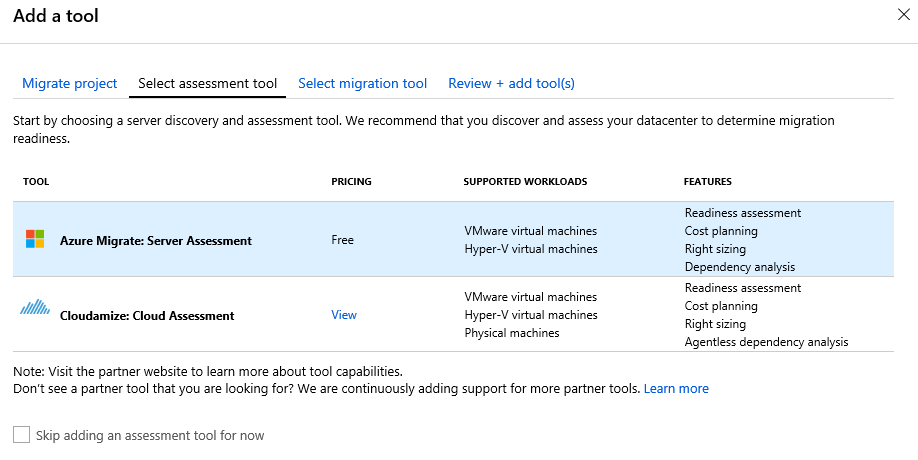Tick Skip adding an assessment tool checkbox
Image resolution: width=918 pixels, height=460 pixels.
pos(21,435)
